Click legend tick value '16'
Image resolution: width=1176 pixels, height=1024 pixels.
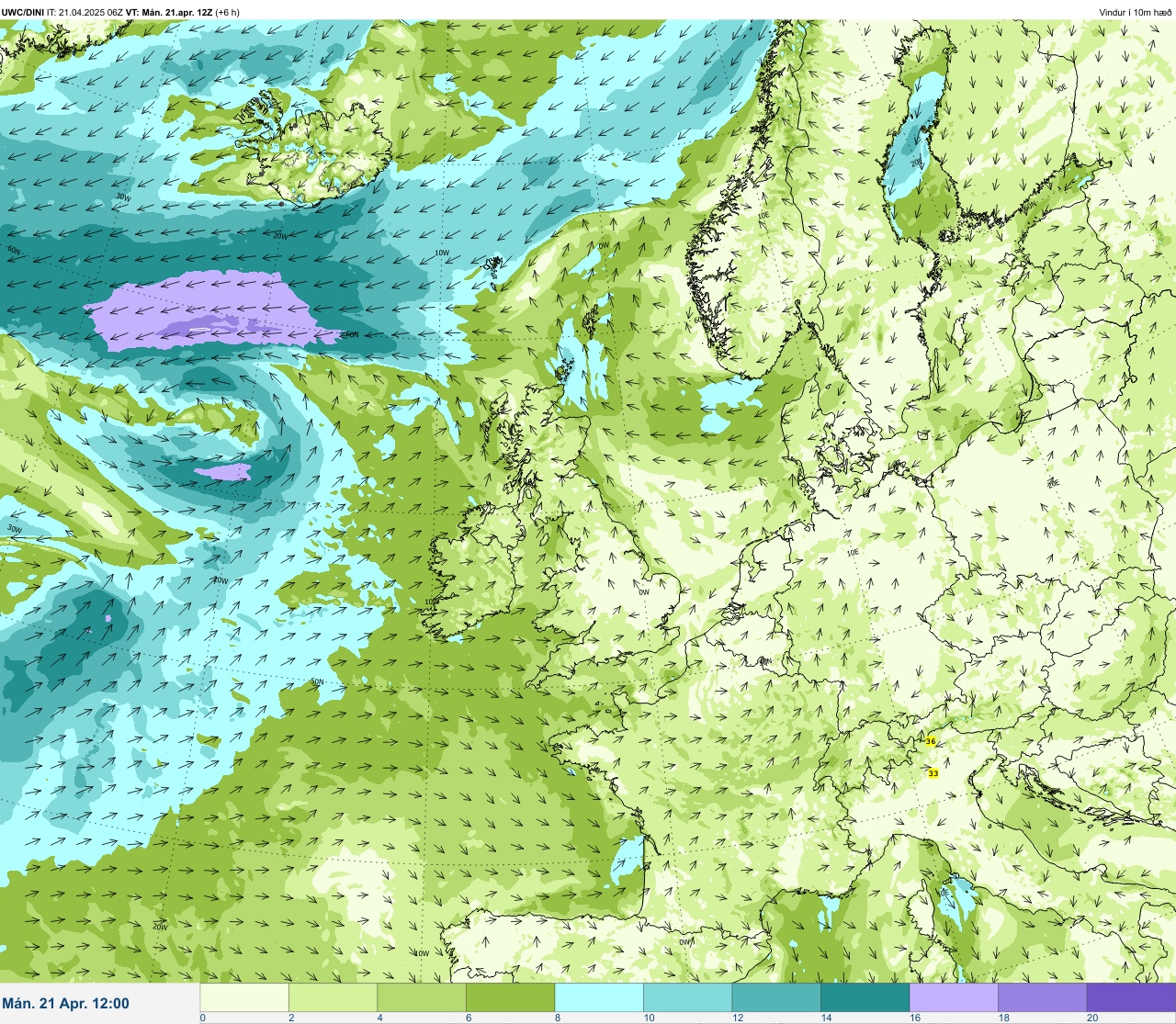tap(914, 1018)
